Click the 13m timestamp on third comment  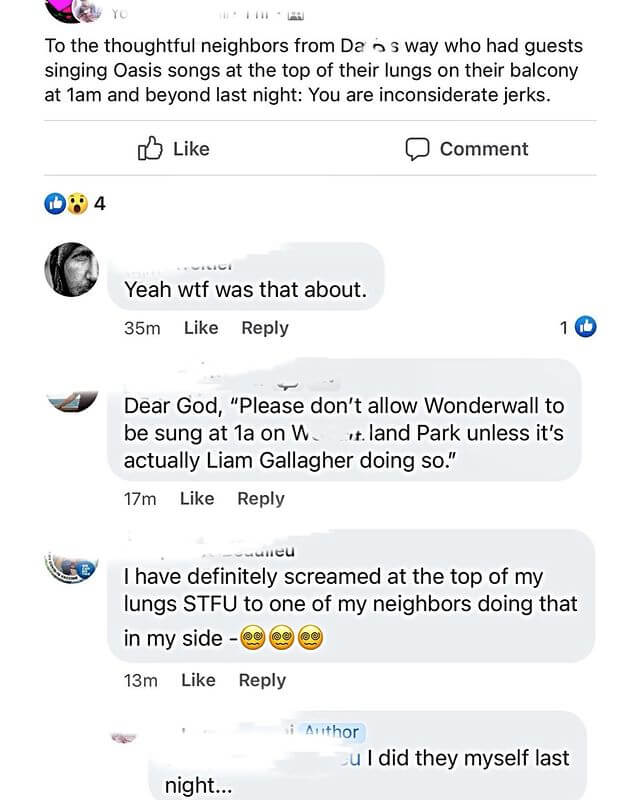click(140, 680)
